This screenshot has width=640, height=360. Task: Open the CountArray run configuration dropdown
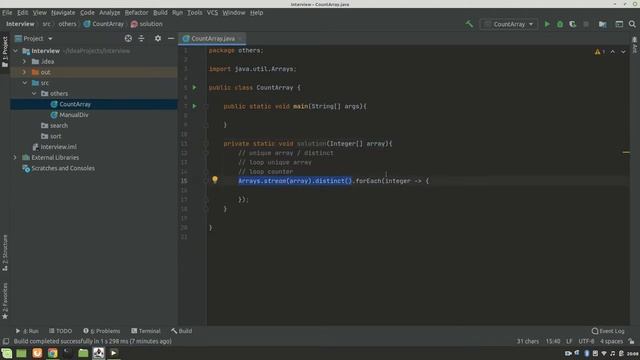point(509,24)
